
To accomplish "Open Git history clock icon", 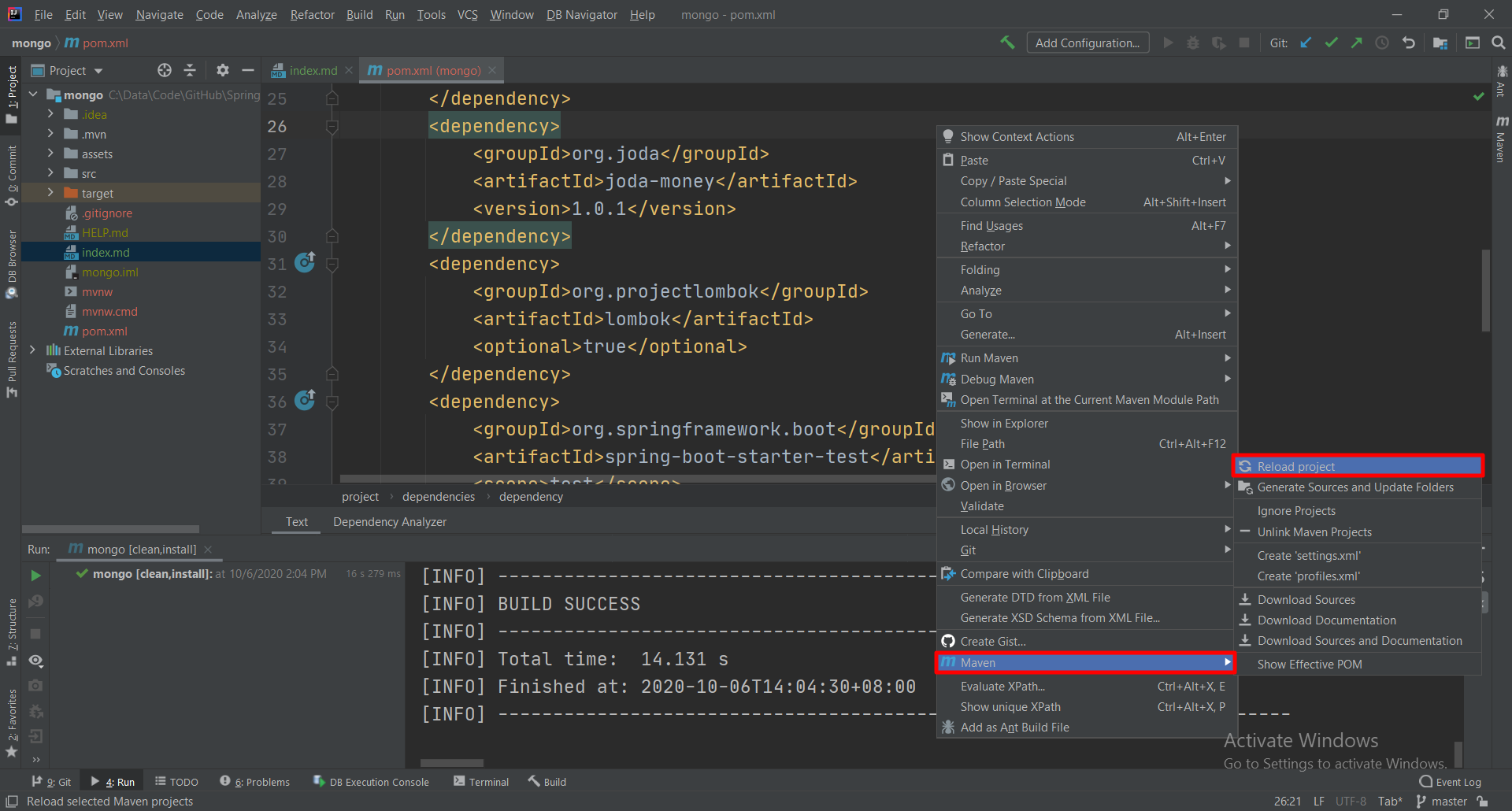I will 1382,43.
